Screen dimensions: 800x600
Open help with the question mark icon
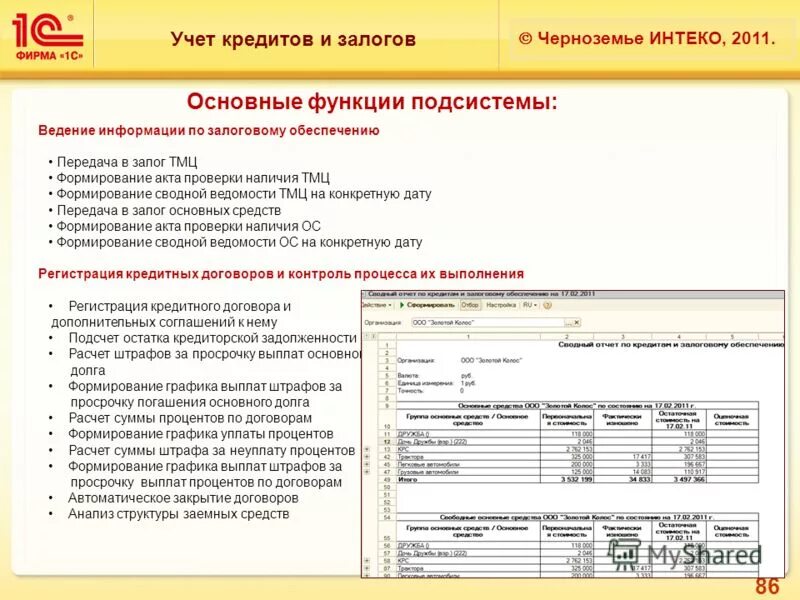click(x=545, y=305)
